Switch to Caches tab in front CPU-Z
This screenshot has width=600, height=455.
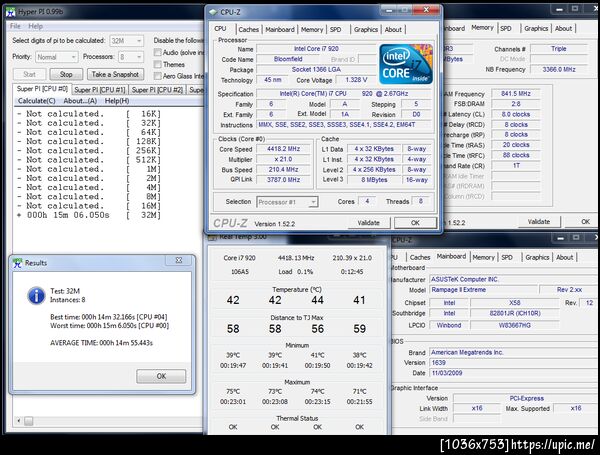[248, 29]
